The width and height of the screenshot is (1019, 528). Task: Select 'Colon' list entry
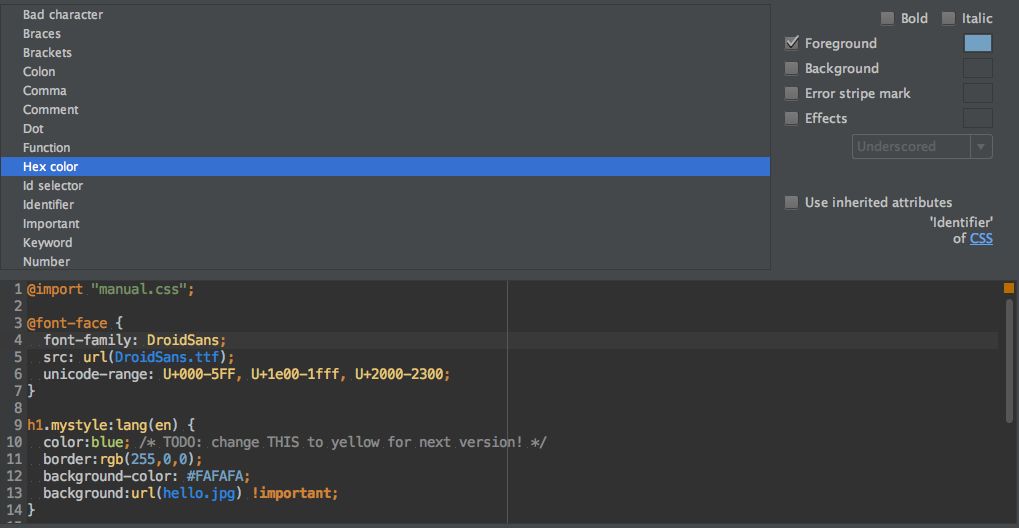[x=385, y=72]
